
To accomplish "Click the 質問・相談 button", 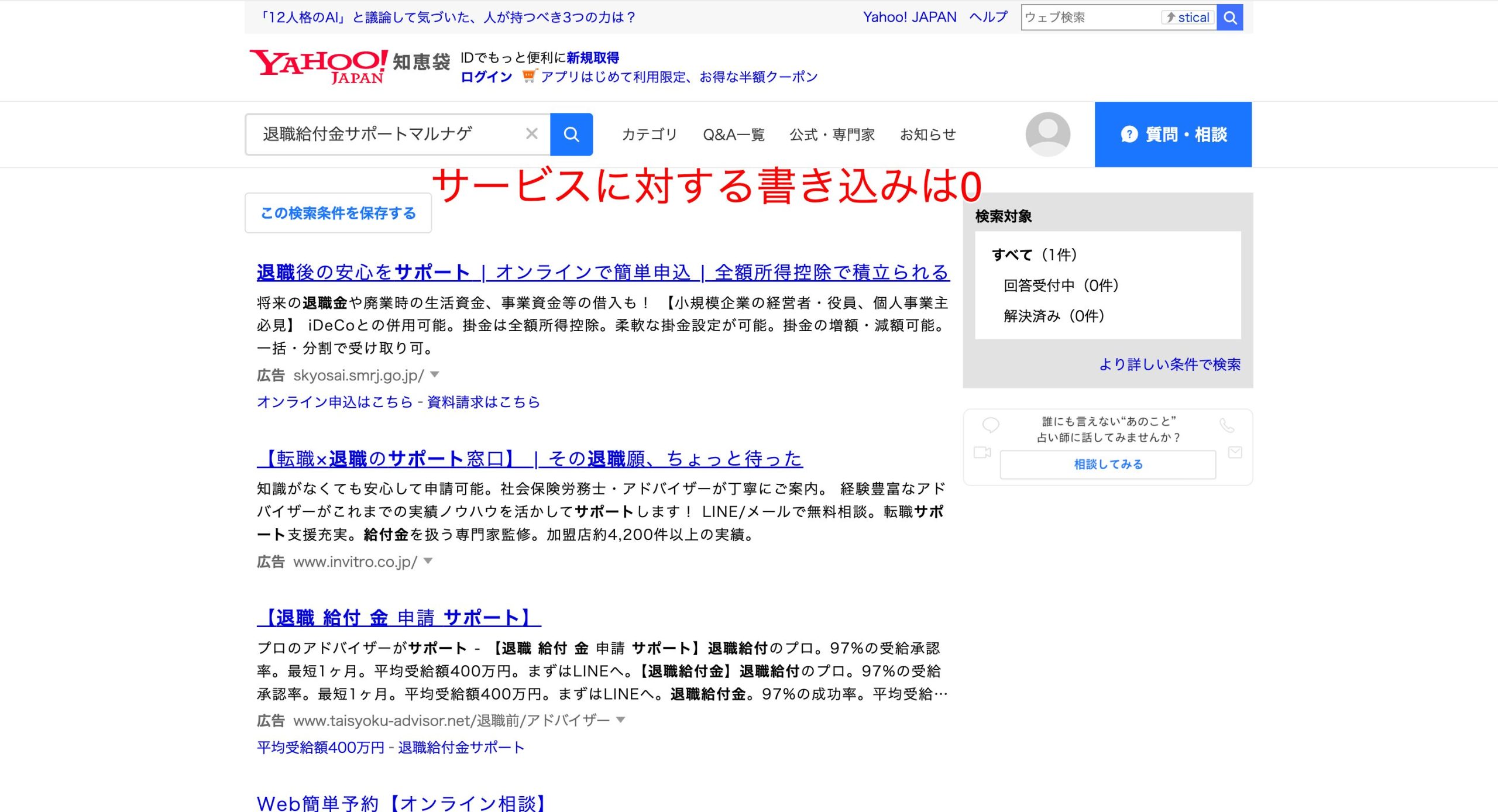I will pyautogui.click(x=1173, y=135).
